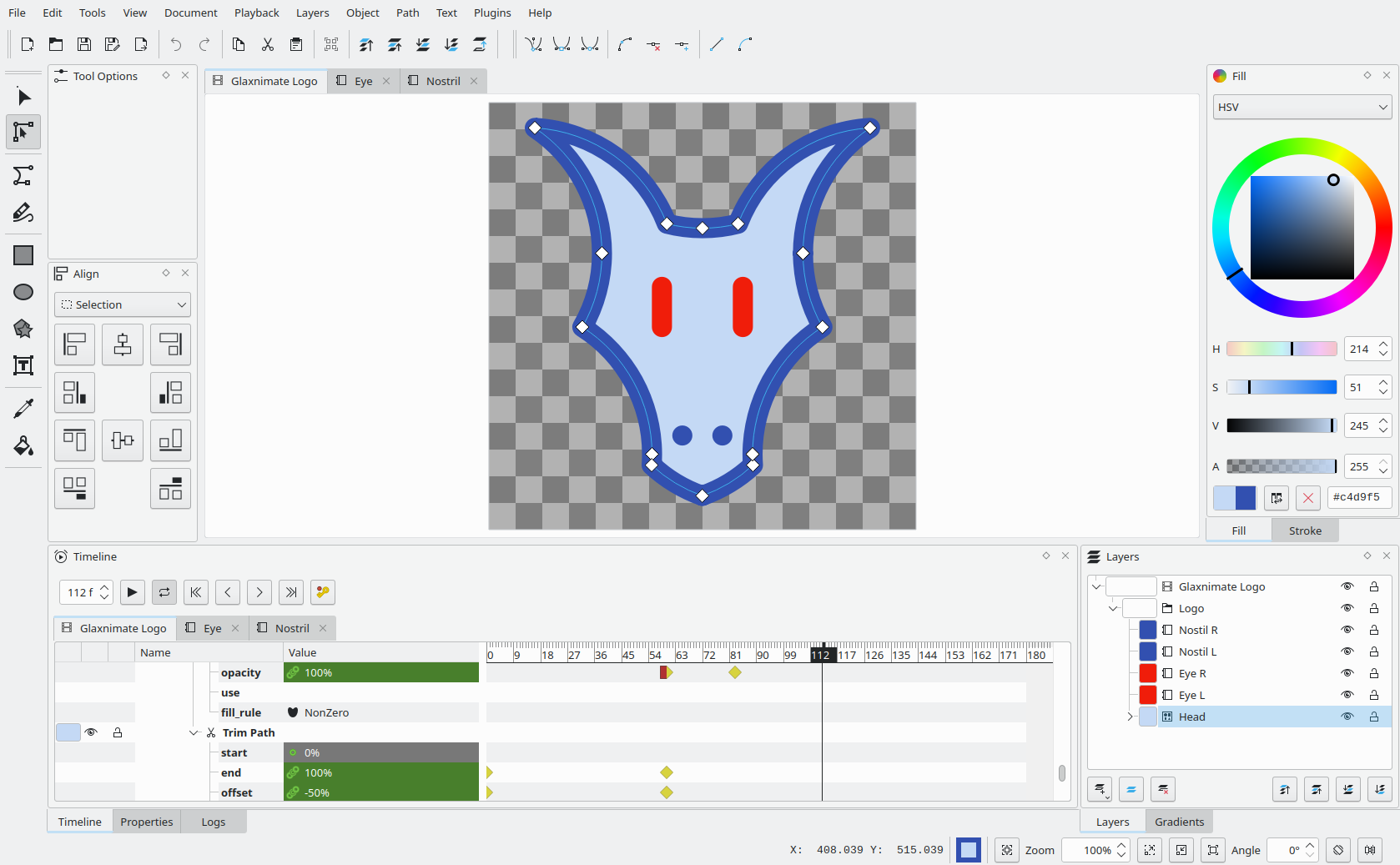The width and height of the screenshot is (1400, 865).
Task: Toggle visibility of the Nostil L layer
Action: (1347, 651)
